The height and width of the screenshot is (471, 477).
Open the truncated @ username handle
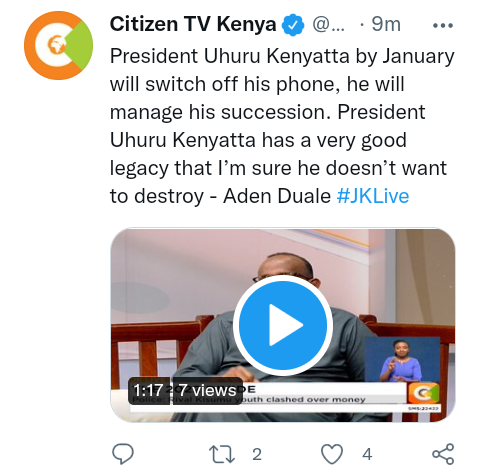point(328,25)
